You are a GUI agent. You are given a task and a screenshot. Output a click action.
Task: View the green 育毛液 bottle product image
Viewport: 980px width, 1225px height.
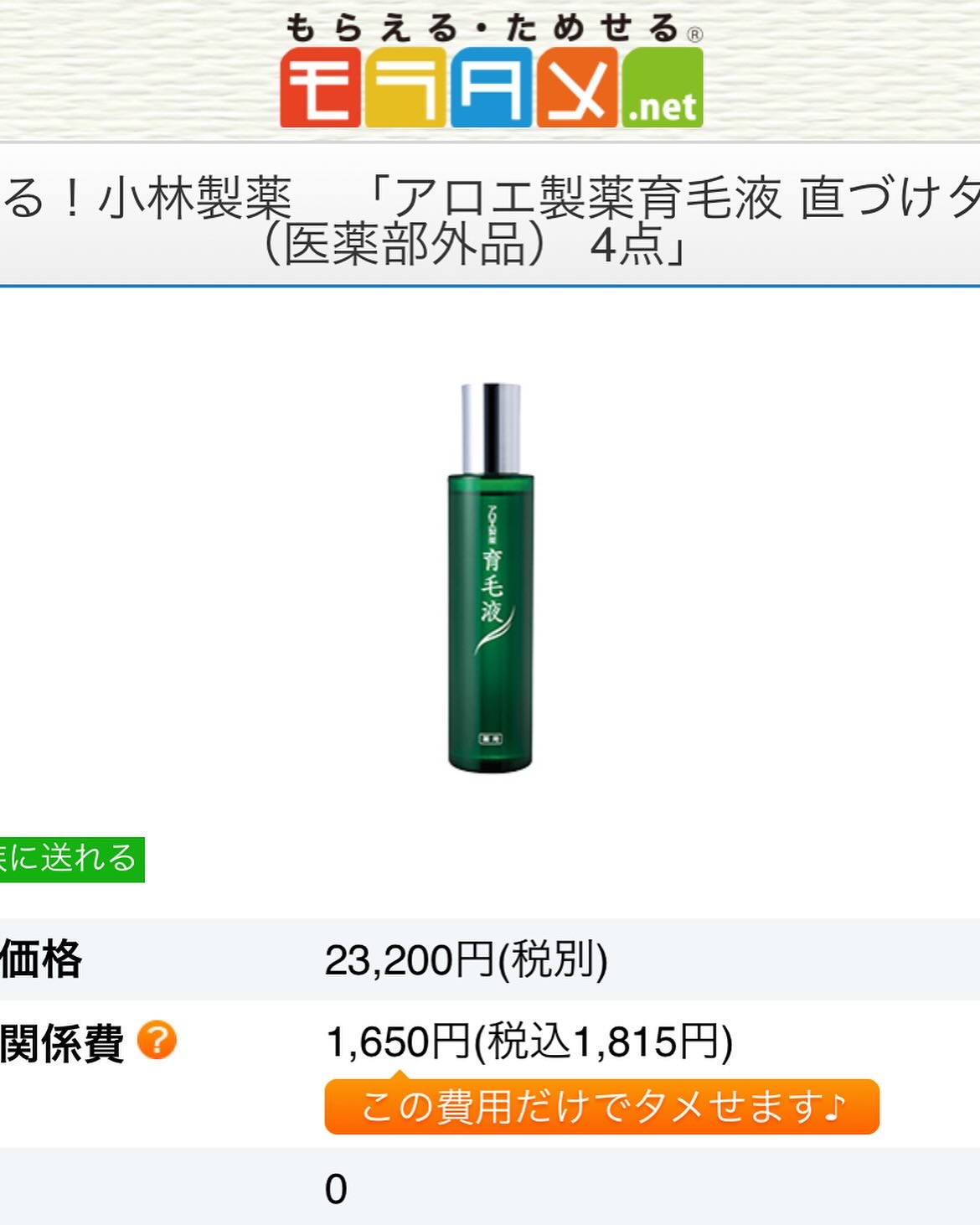pos(491,577)
